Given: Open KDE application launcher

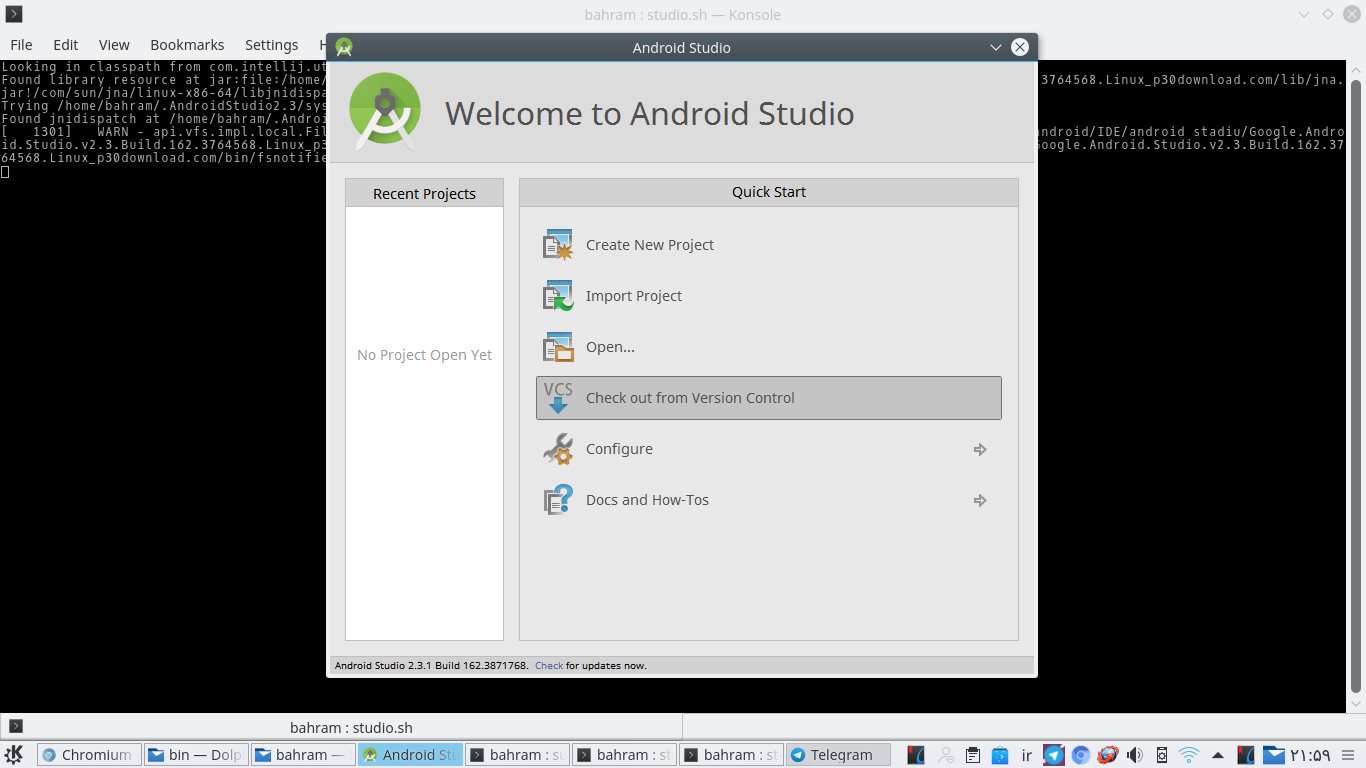Looking at the screenshot, I should (15, 755).
